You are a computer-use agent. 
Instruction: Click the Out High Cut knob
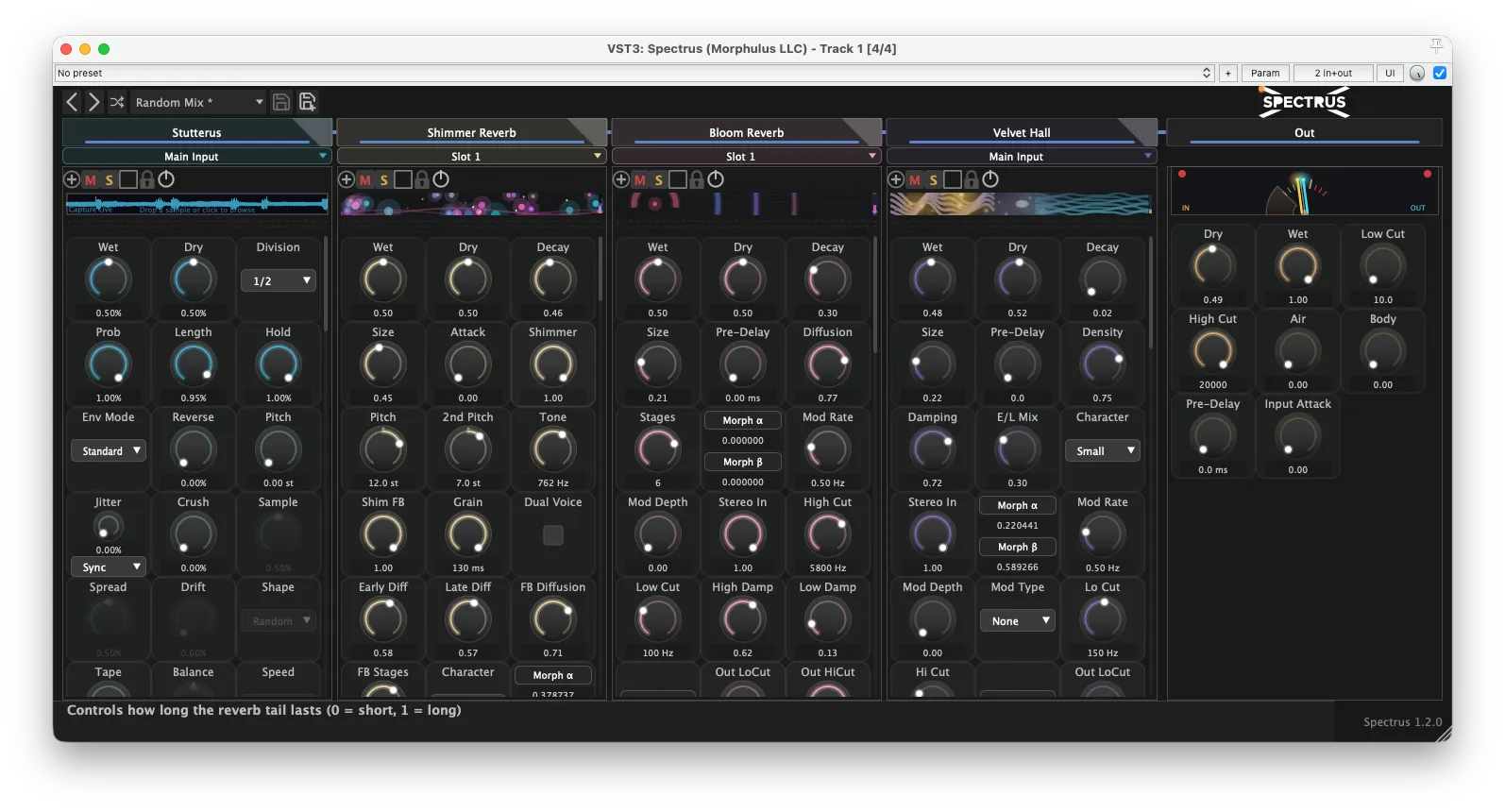(x=1213, y=351)
